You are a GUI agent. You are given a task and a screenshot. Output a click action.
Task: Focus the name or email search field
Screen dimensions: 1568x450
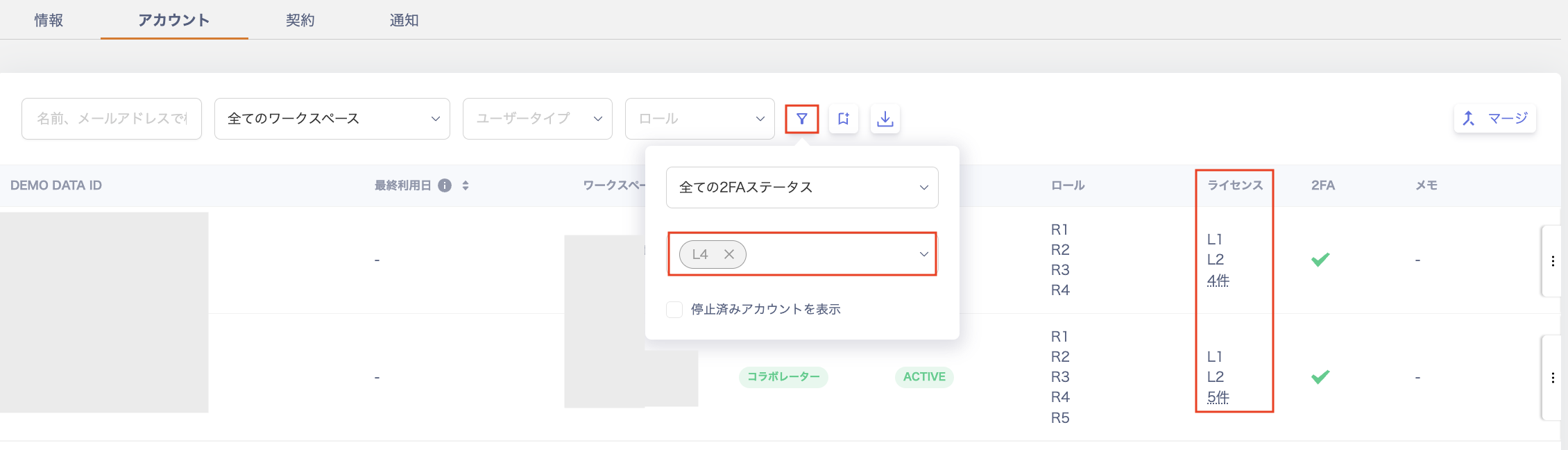(x=112, y=119)
